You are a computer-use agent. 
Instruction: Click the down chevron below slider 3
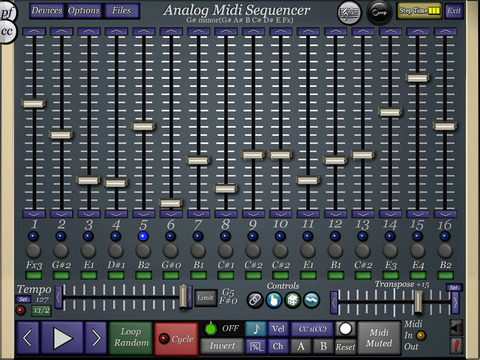(x=88, y=214)
